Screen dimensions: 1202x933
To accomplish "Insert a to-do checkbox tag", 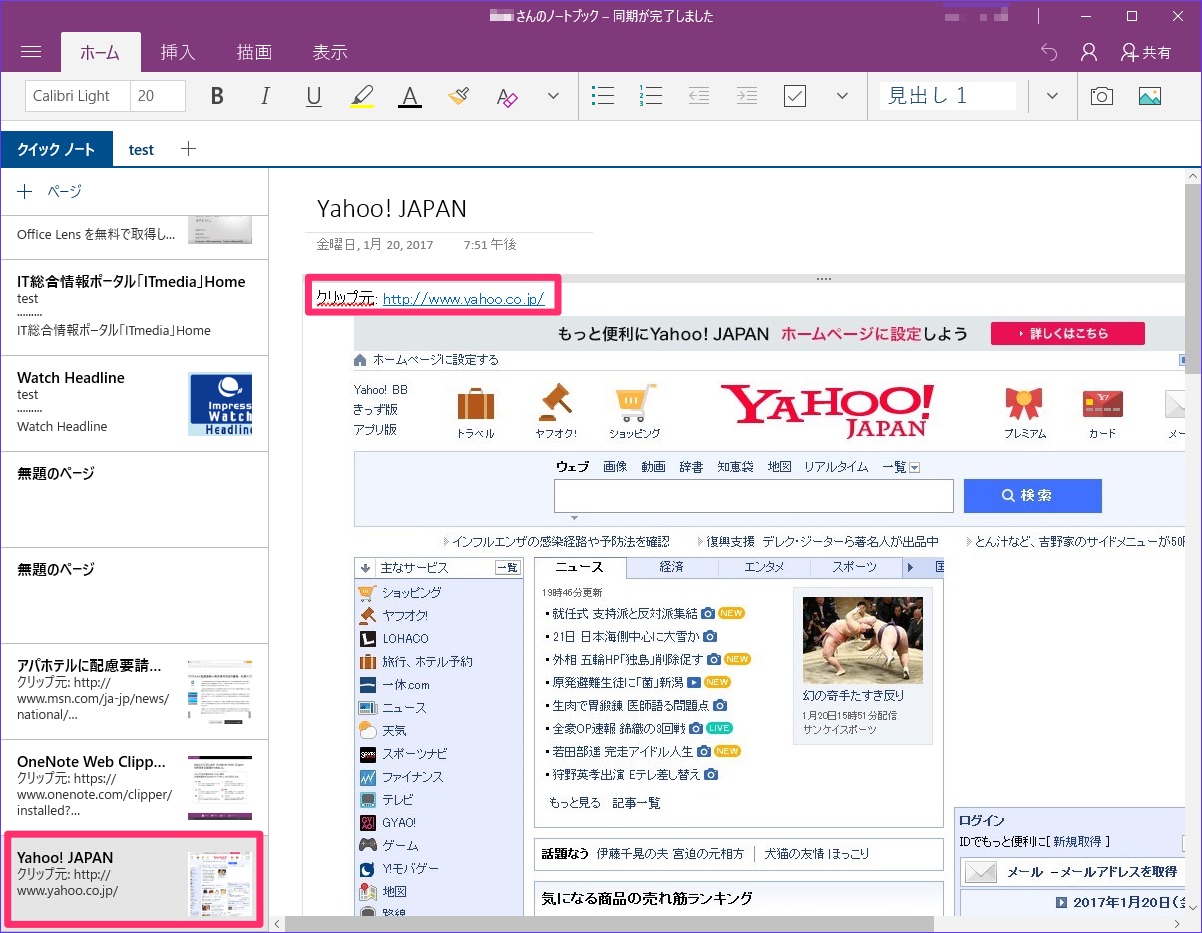I will coord(795,96).
